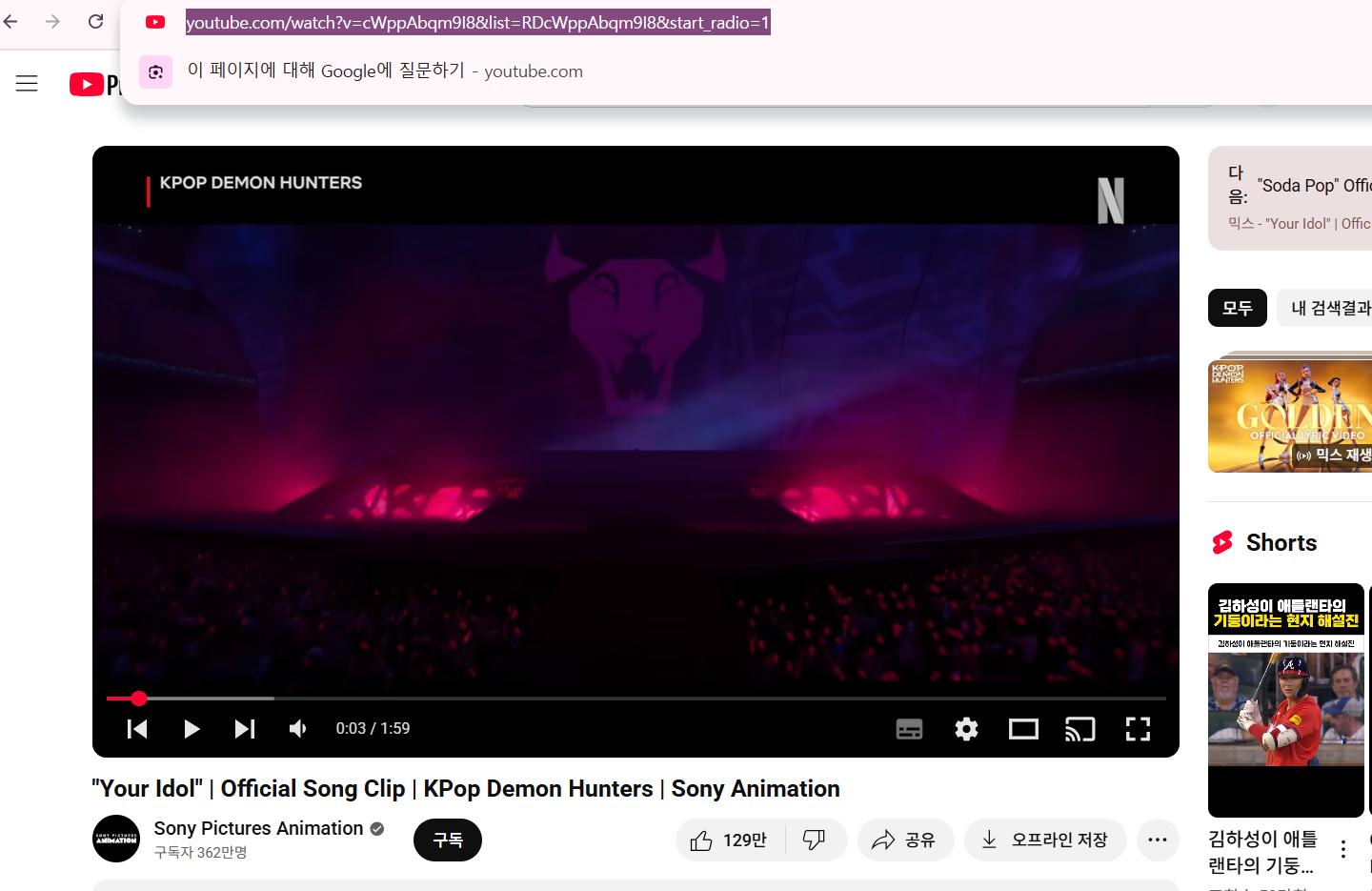Open options menu for 김하성 Short
Viewport: 1372px width, 891px height.
point(1343,849)
